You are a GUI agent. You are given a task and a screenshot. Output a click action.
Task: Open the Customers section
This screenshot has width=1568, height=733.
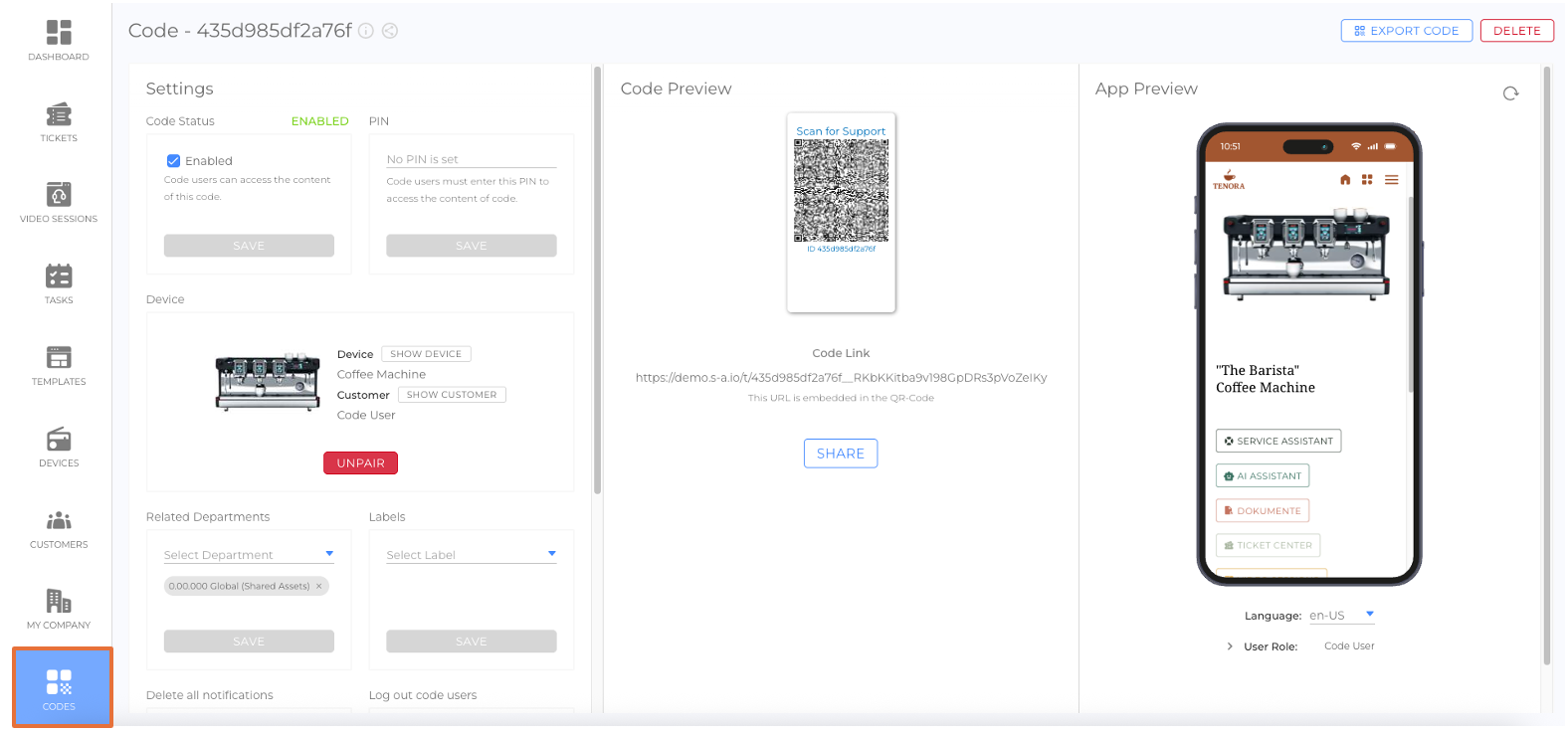click(x=59, y=529)
